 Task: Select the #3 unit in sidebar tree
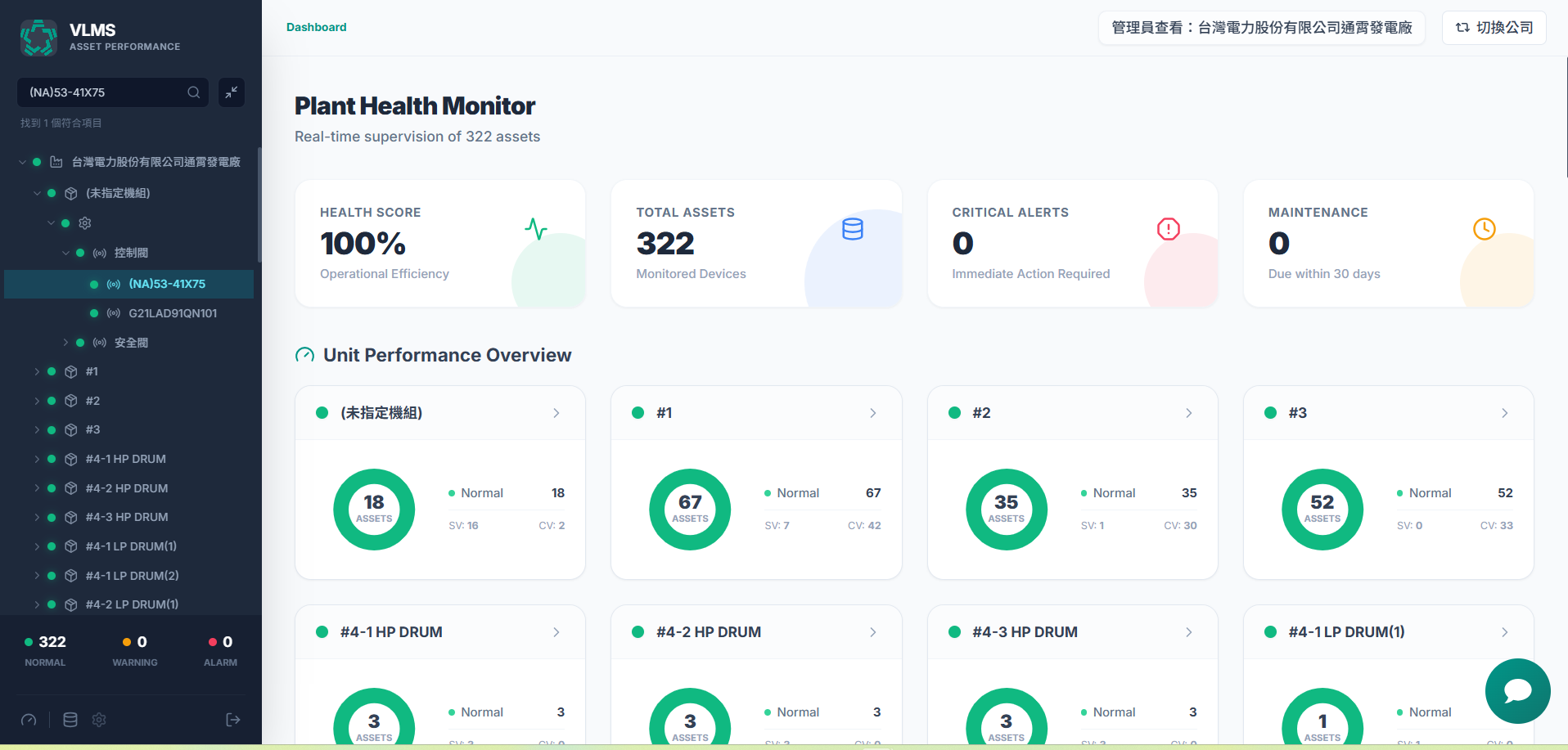point(92,429)
